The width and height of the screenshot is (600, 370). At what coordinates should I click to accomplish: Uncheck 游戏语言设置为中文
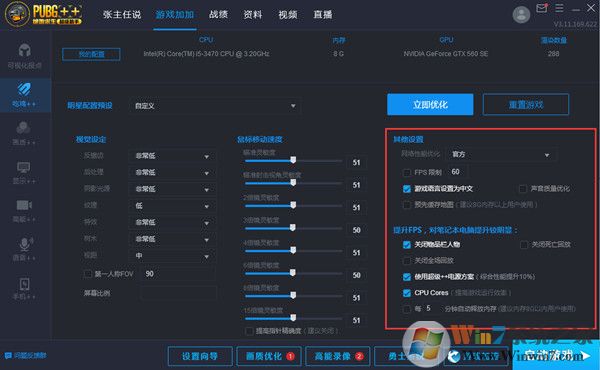click(x=407, y=189)
